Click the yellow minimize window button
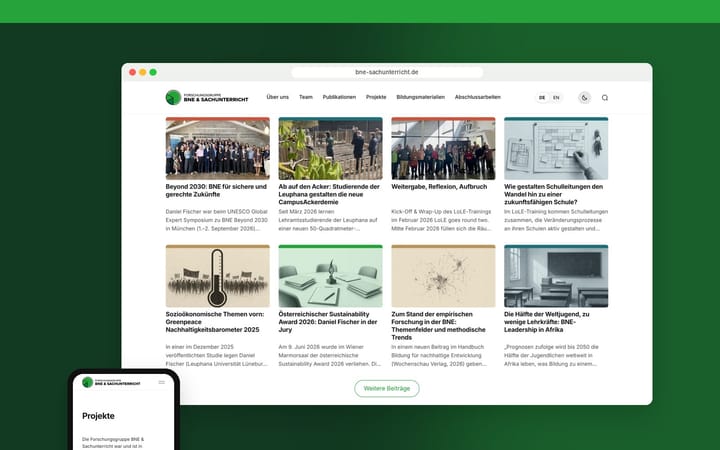 [x=143, y=72]
